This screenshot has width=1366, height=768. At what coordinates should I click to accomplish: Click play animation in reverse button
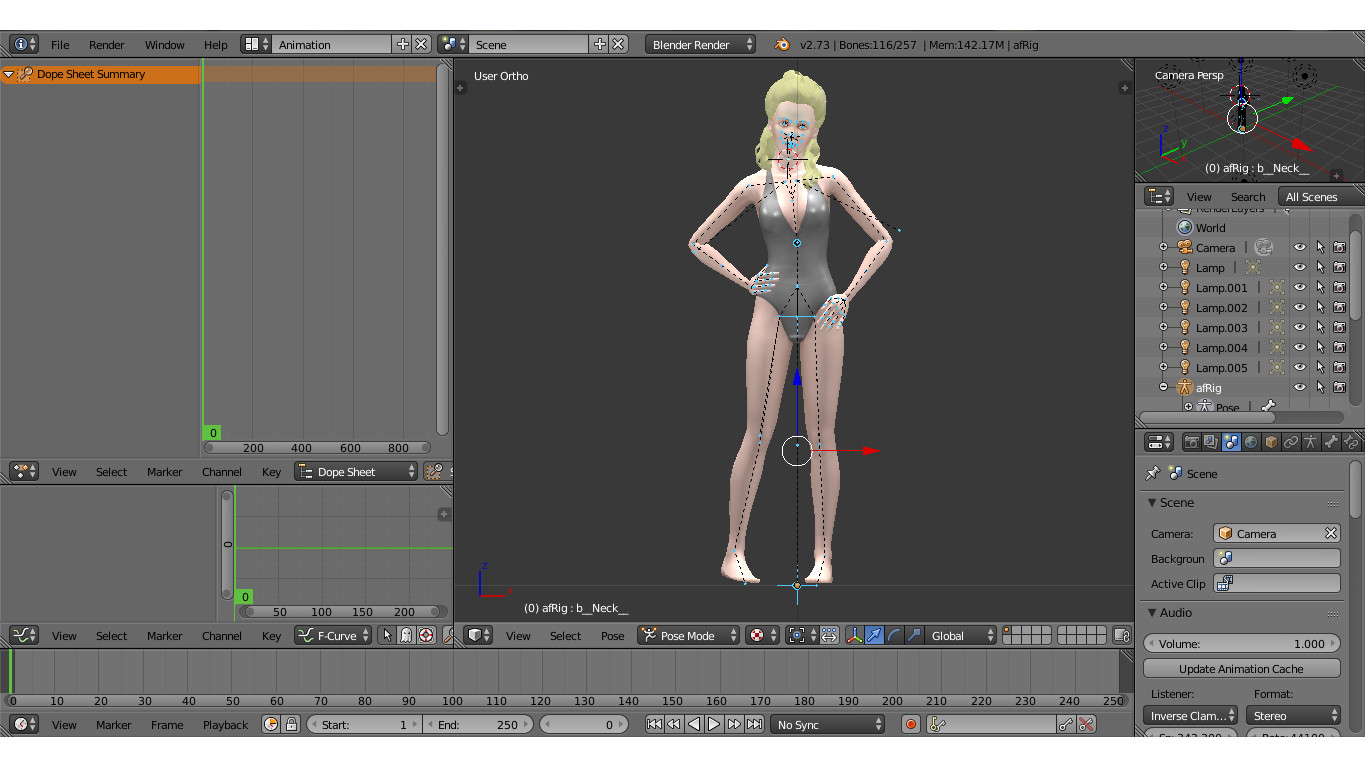694,724
